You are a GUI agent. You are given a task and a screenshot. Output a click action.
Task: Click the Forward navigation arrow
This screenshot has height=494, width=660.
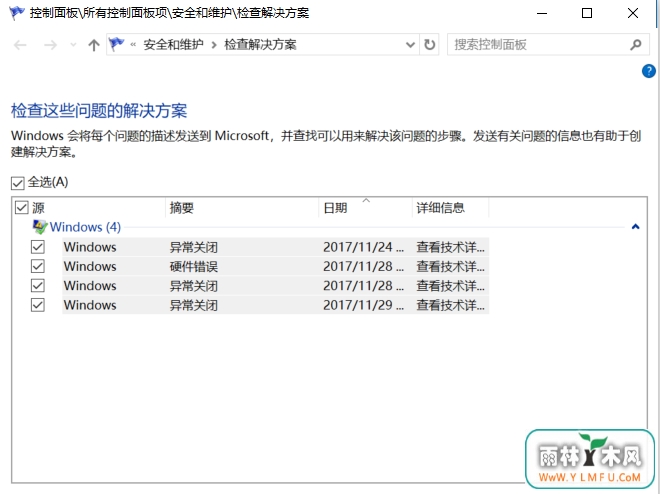(x=50, y=45)
